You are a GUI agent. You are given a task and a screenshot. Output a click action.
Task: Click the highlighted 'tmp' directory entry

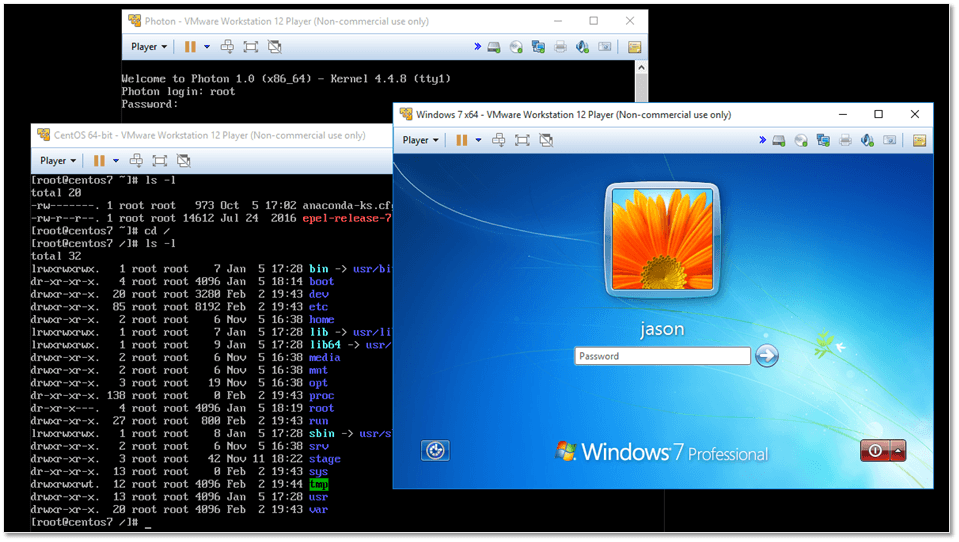pyautogui.click(x=319, y=484)
